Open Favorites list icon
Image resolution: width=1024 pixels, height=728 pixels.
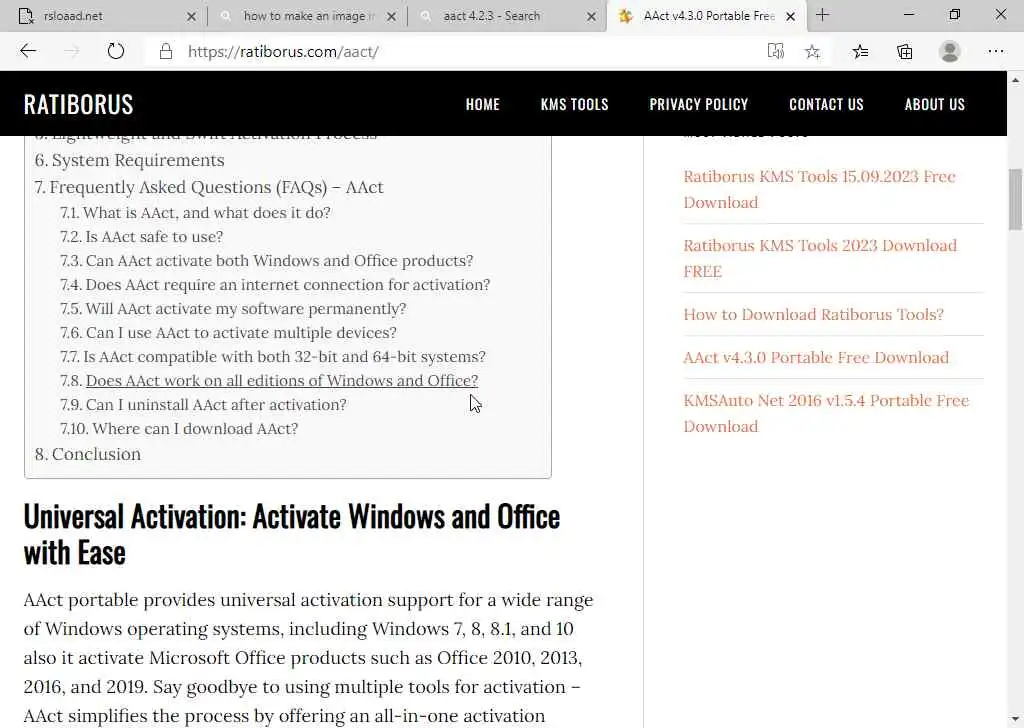(x=860, y=52)
